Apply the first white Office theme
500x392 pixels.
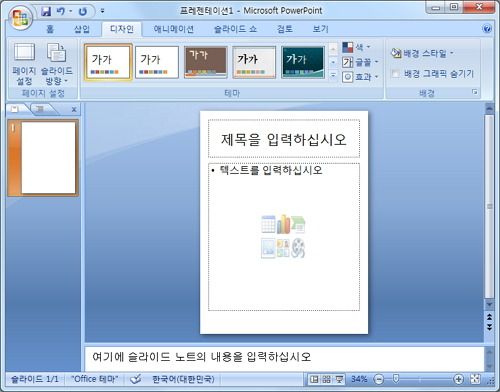[108, 62]
